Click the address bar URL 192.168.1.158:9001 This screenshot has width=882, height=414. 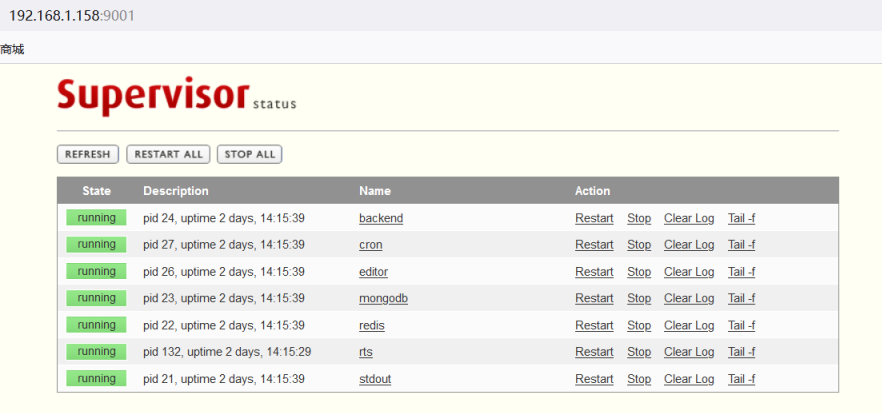[x=72, y=16]
